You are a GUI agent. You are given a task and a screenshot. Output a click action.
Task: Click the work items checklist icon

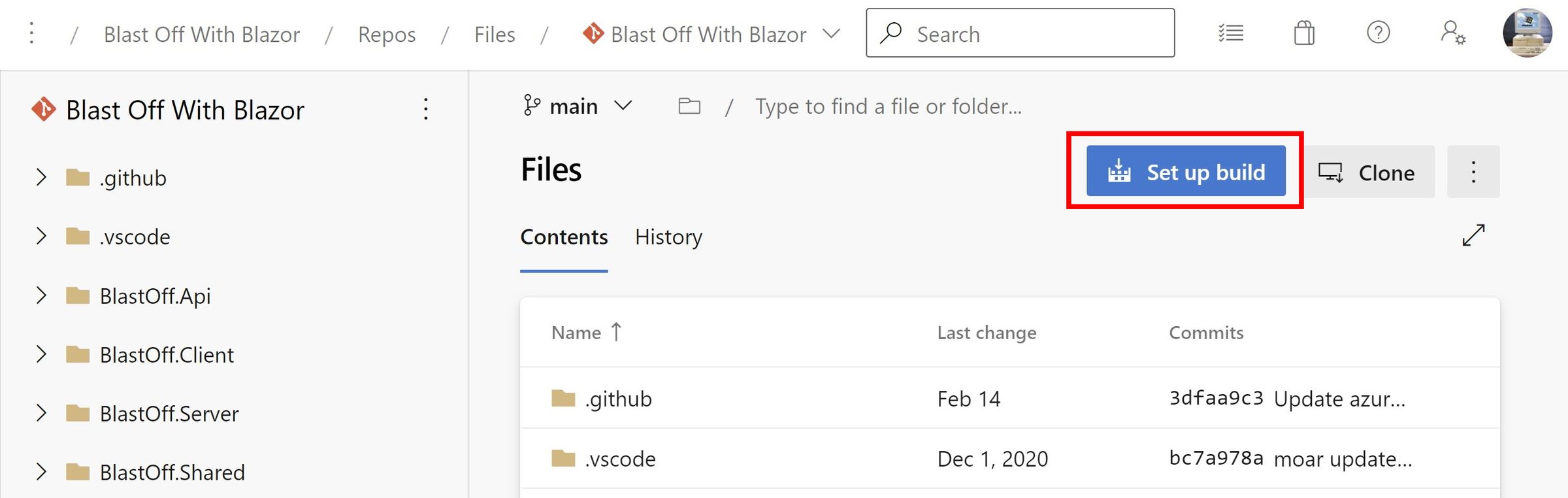click(x=1231, y=33)
